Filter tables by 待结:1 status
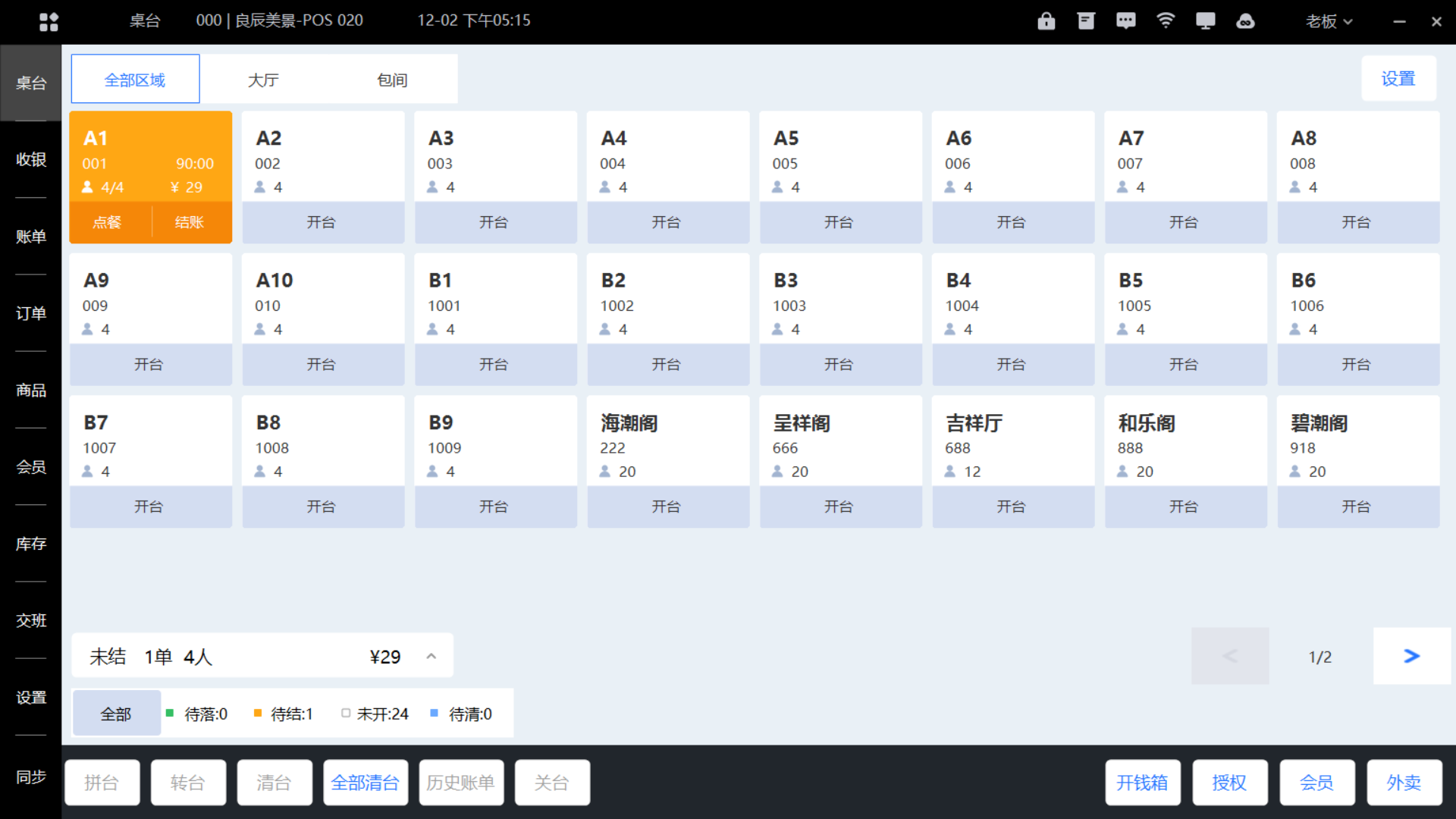The width and height of the screenshot is (1456, 819). (x=284, y=714)
